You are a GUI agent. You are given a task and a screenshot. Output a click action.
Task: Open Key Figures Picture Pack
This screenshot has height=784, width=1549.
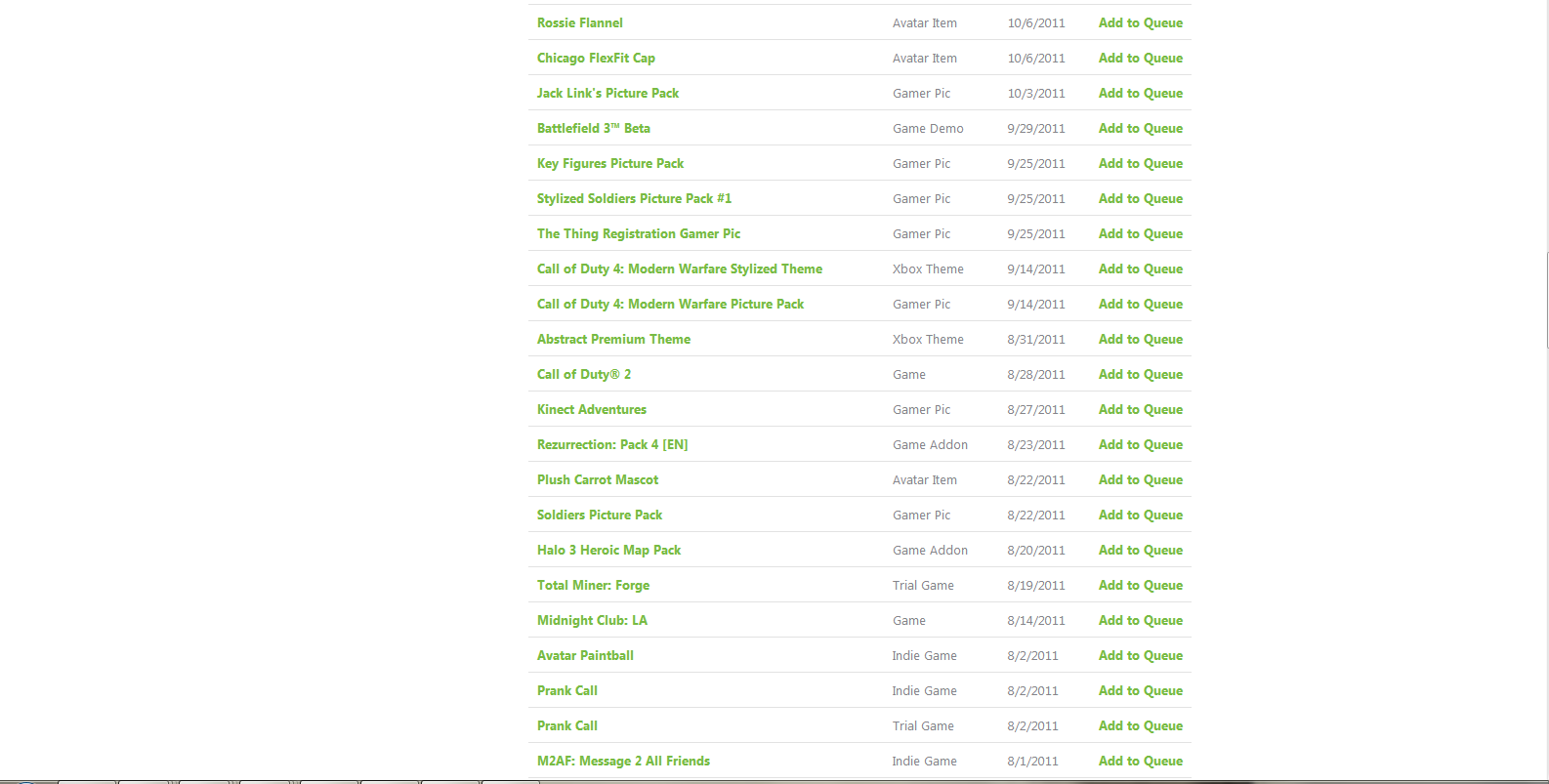[610, 163]
